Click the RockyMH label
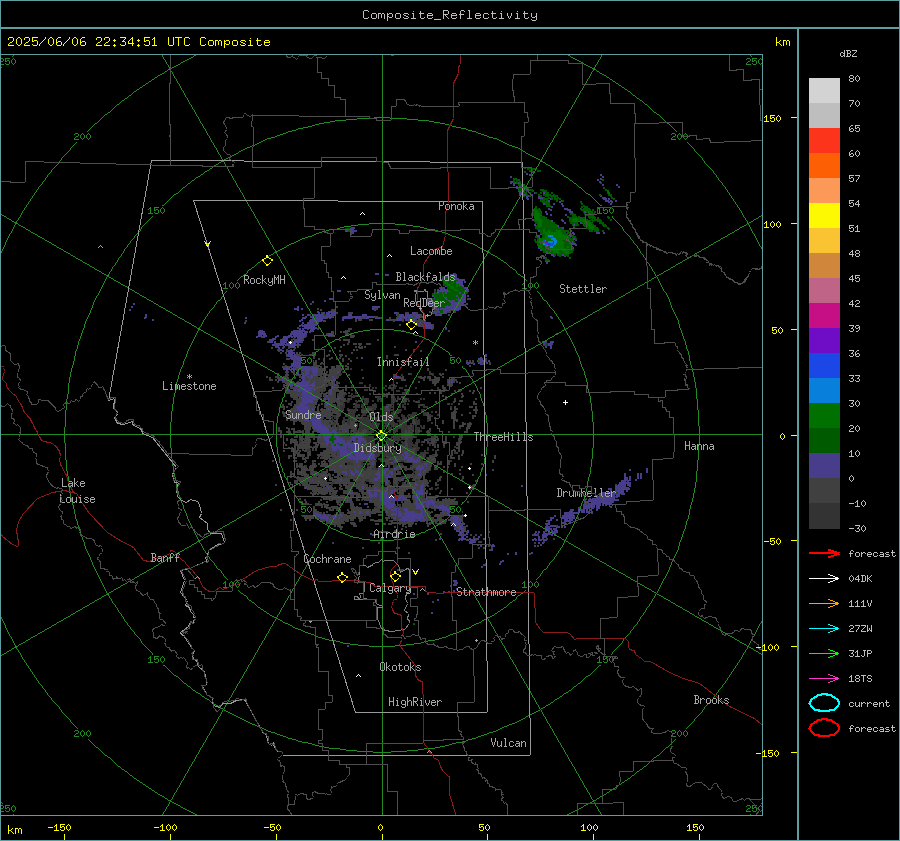900x841 pixels. point(264,280)
